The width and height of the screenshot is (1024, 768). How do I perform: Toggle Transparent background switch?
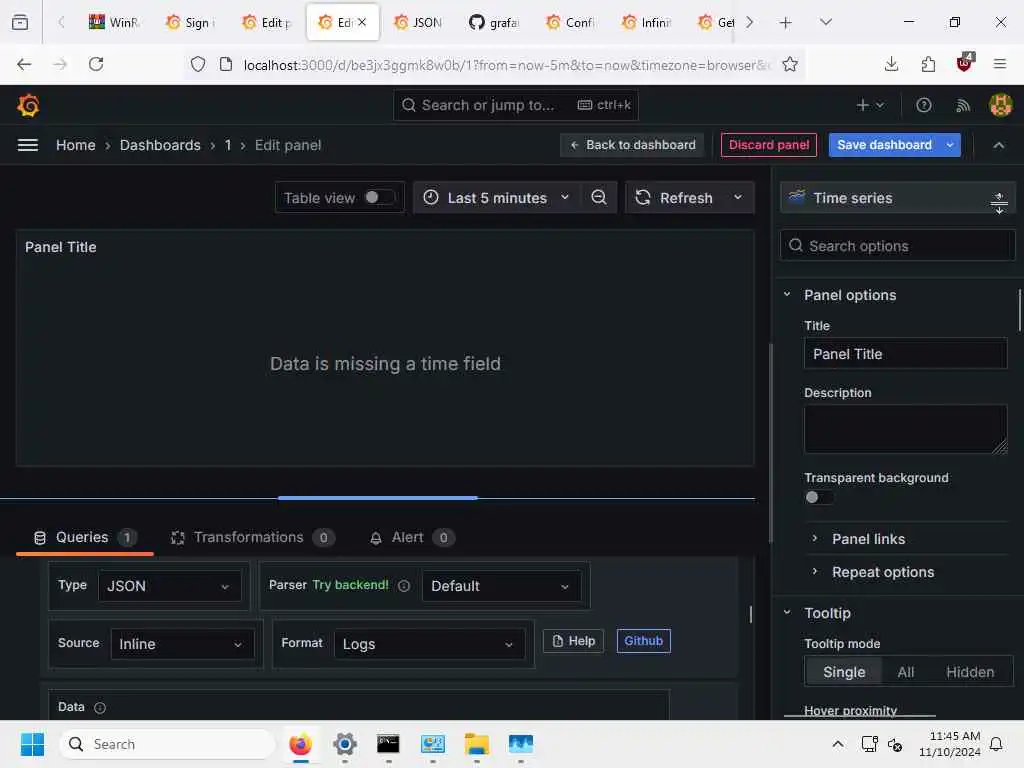[x=818, y=497]
